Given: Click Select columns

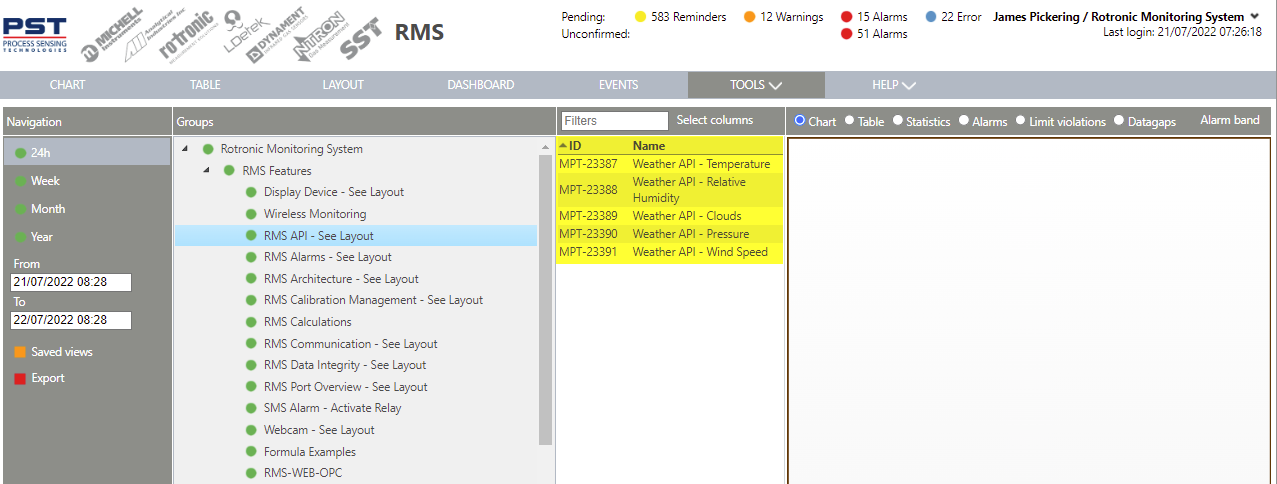Looking at the screenshot, I should tap(715, 120).
